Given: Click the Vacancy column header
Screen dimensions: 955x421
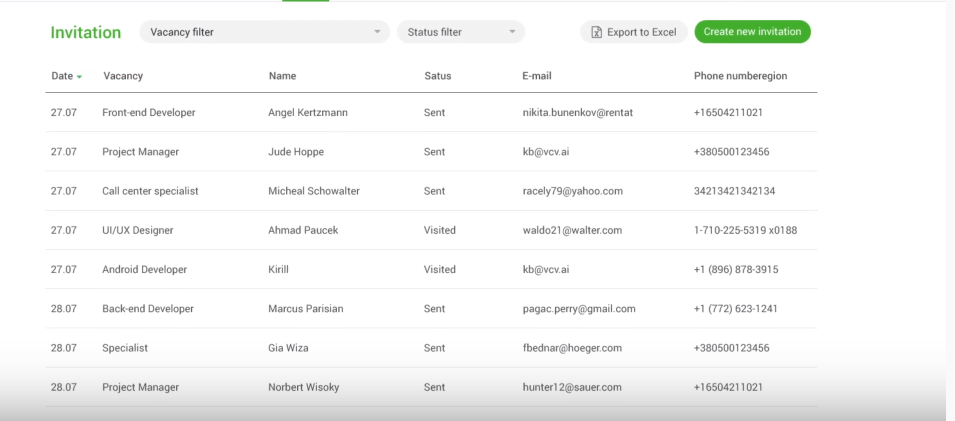Looking at the screenshot, I should [x=123, y=76].
